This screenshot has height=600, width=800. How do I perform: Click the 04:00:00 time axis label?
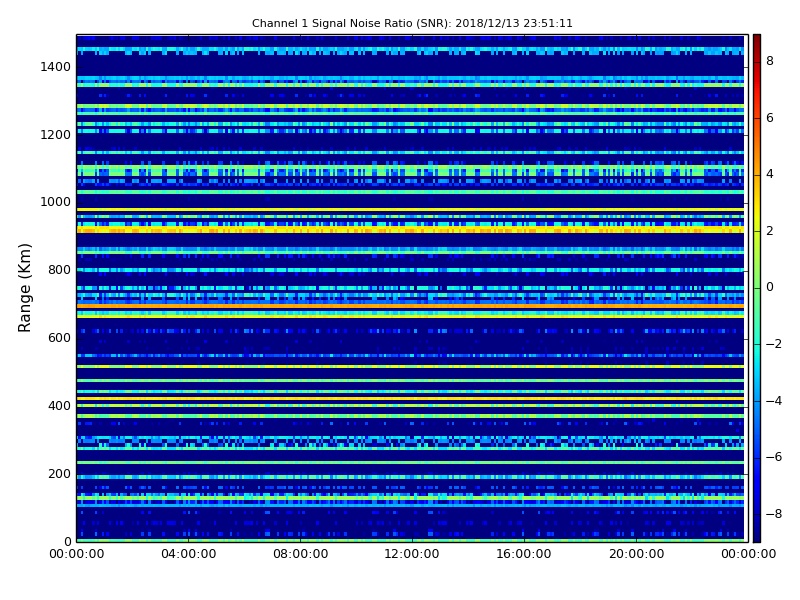tap(189, 554)
